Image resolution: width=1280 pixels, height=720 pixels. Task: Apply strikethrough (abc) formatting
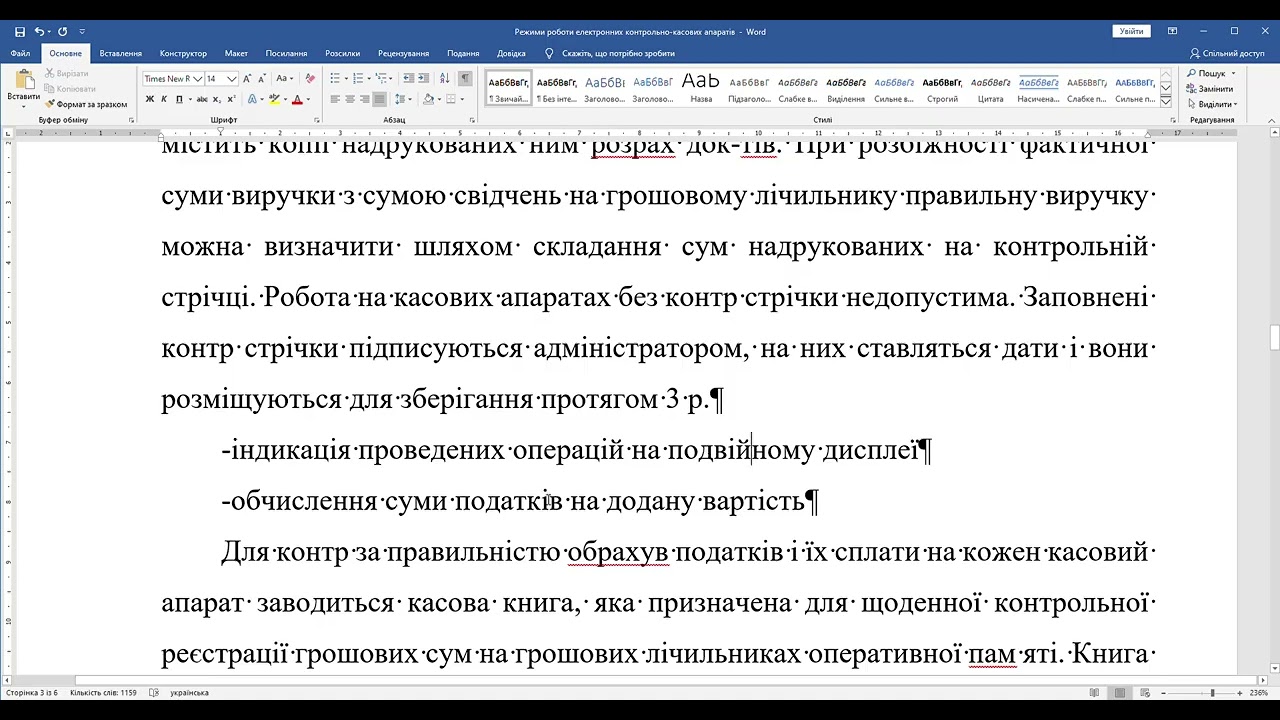click(x=202, y=99)
